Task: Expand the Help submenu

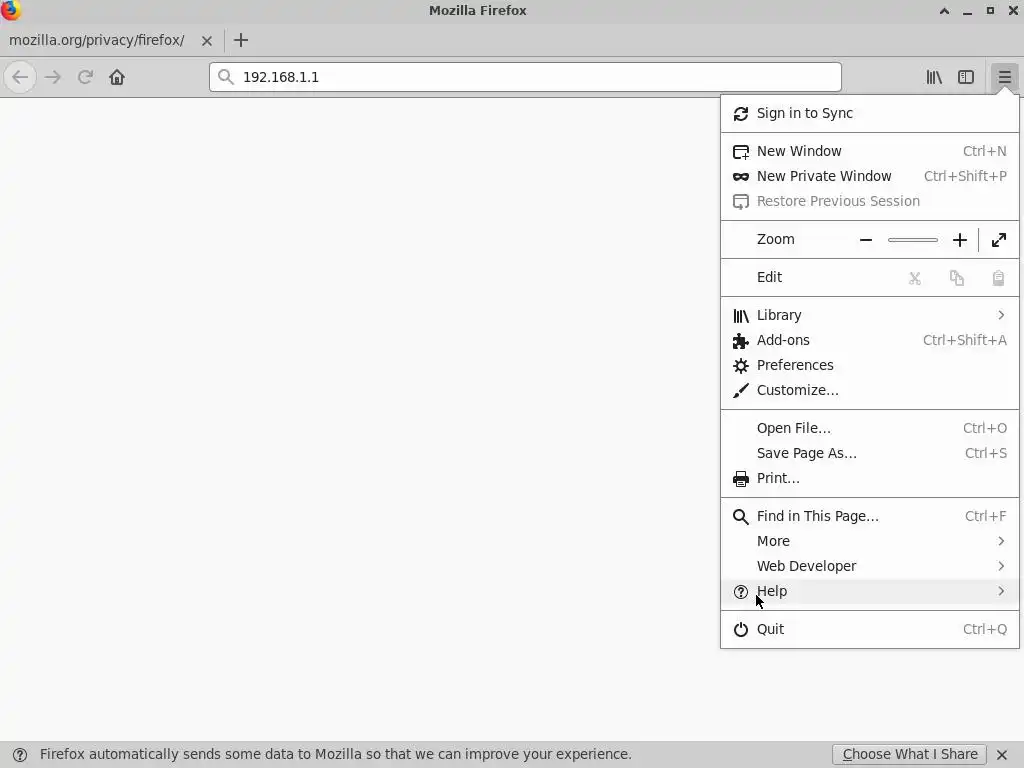Action: (x=869, y=592)
